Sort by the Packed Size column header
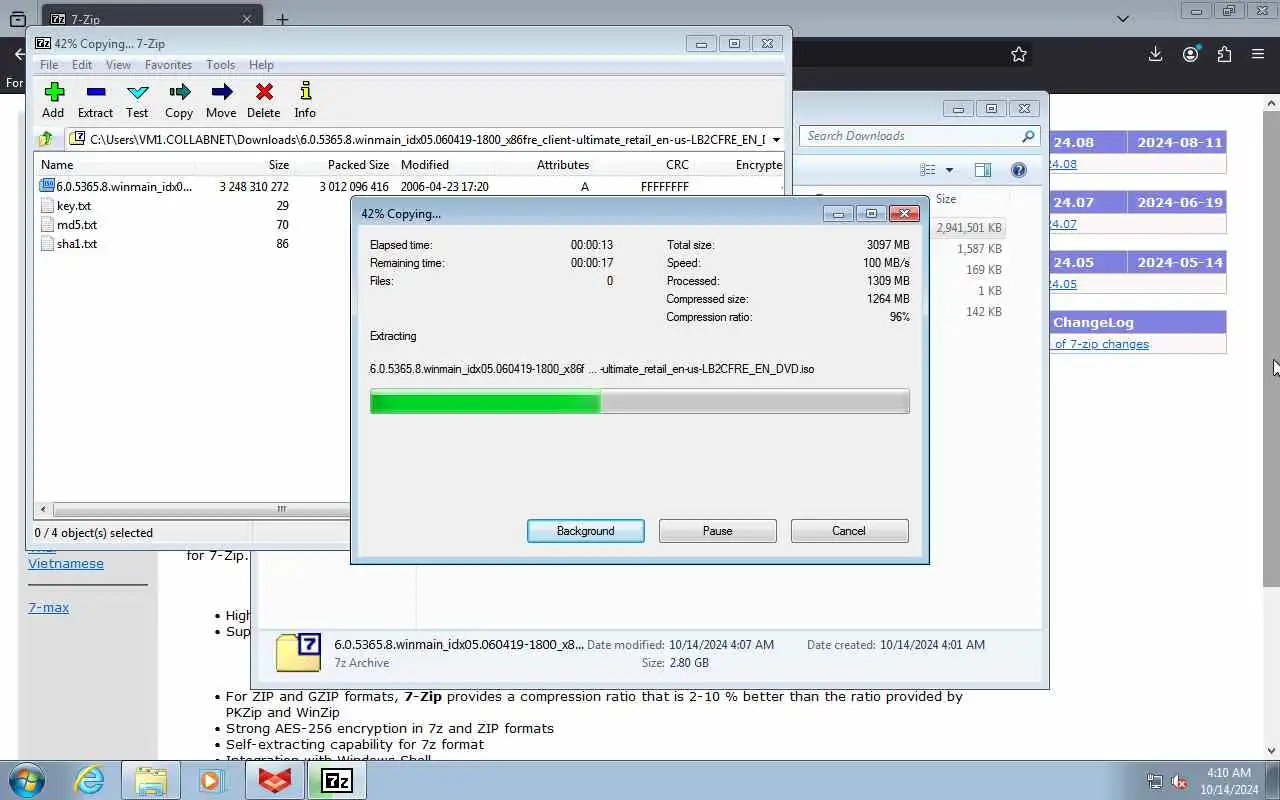 point(358,165)
